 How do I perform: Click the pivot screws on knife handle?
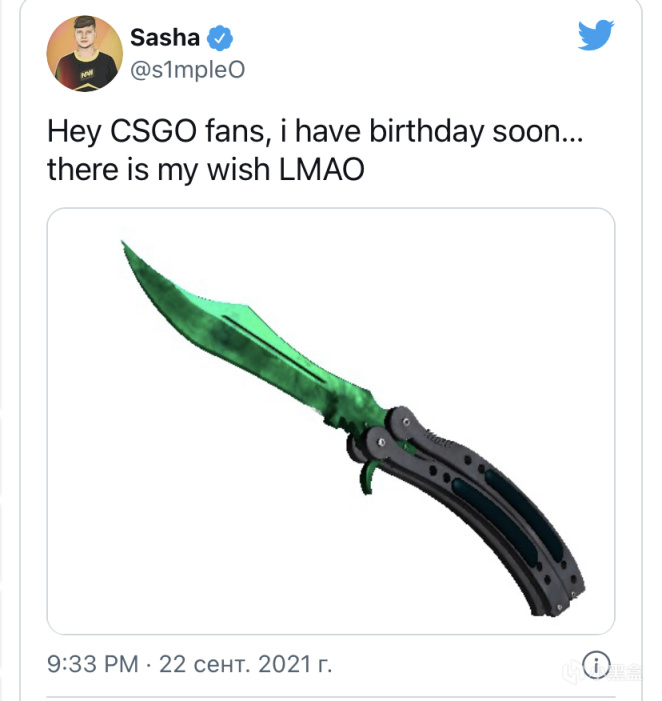(x=393, y=432)
